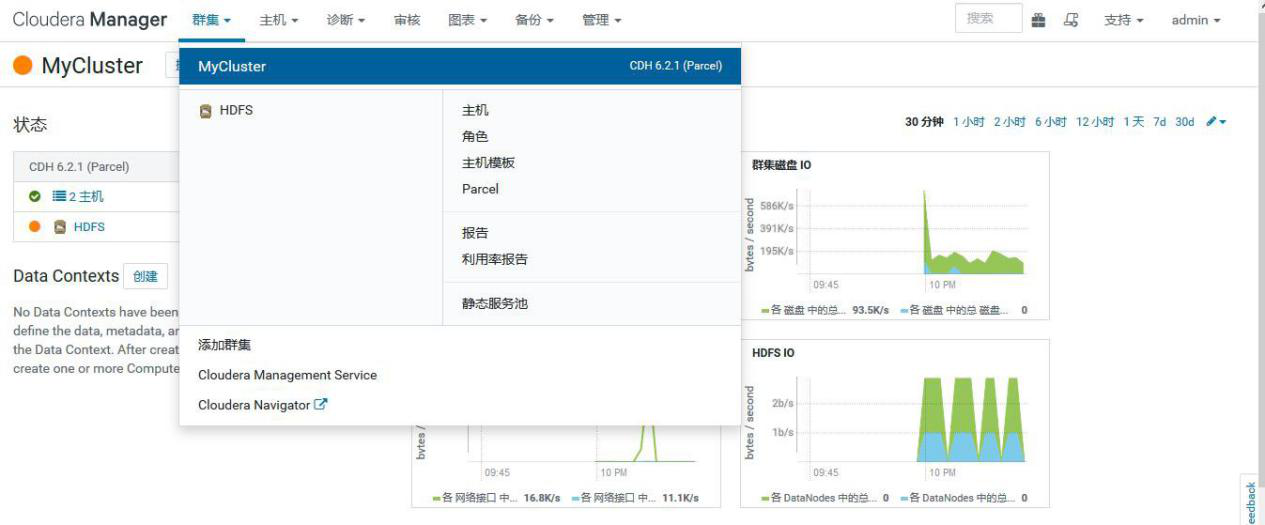The height and width of the screenshot is (525, 1265).
Task: Click the orange MyCluster health indicator in title
Action: point(22,66)
